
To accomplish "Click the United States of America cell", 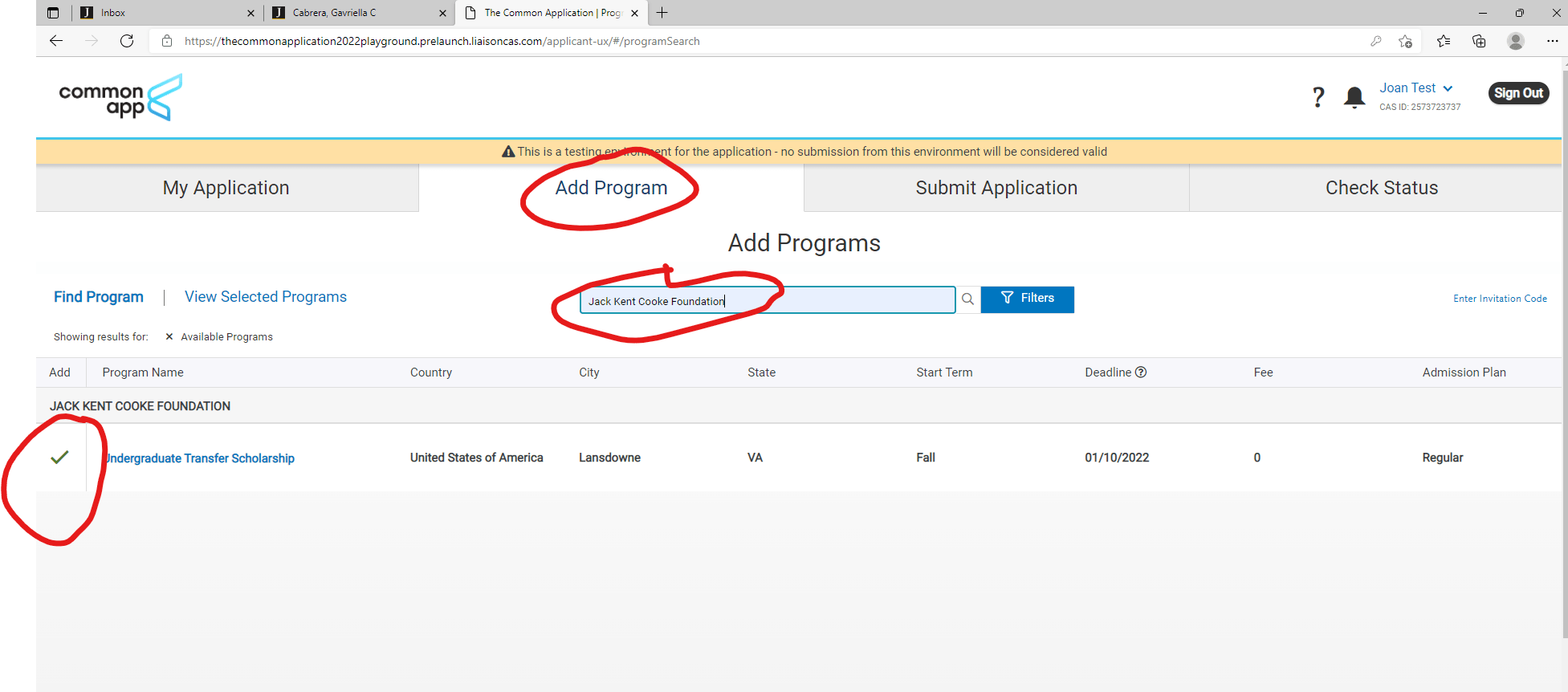I will pyautogui.click(x=477, y=458).
